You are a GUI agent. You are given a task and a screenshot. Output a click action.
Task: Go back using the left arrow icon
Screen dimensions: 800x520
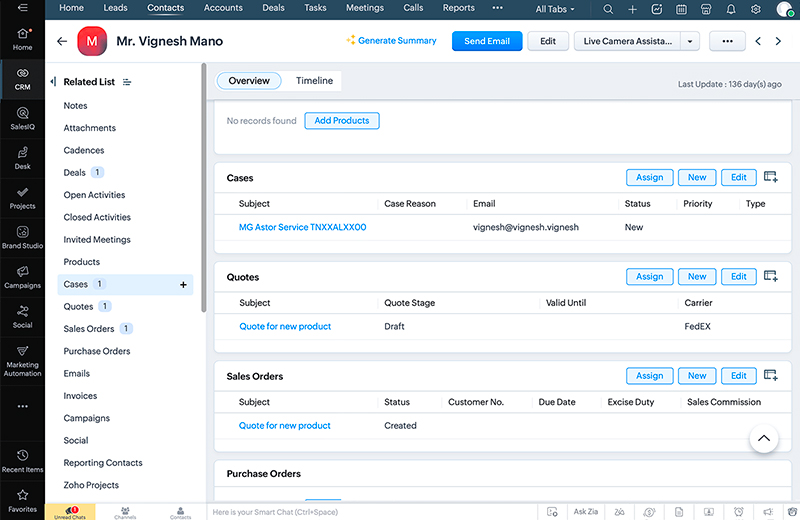pyautogui.click(x=62, y=41)
